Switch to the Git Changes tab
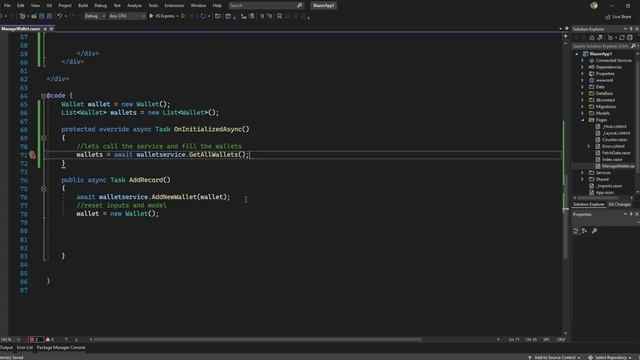Screen dimensions: 640x360 (x=619, y=204)
